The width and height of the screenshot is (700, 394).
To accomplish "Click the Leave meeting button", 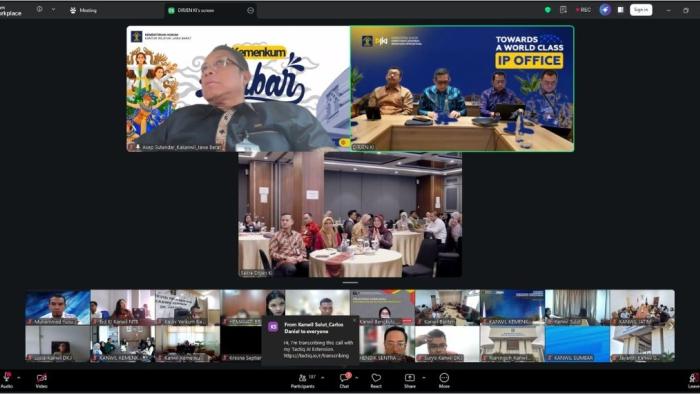I will (694, 380).
